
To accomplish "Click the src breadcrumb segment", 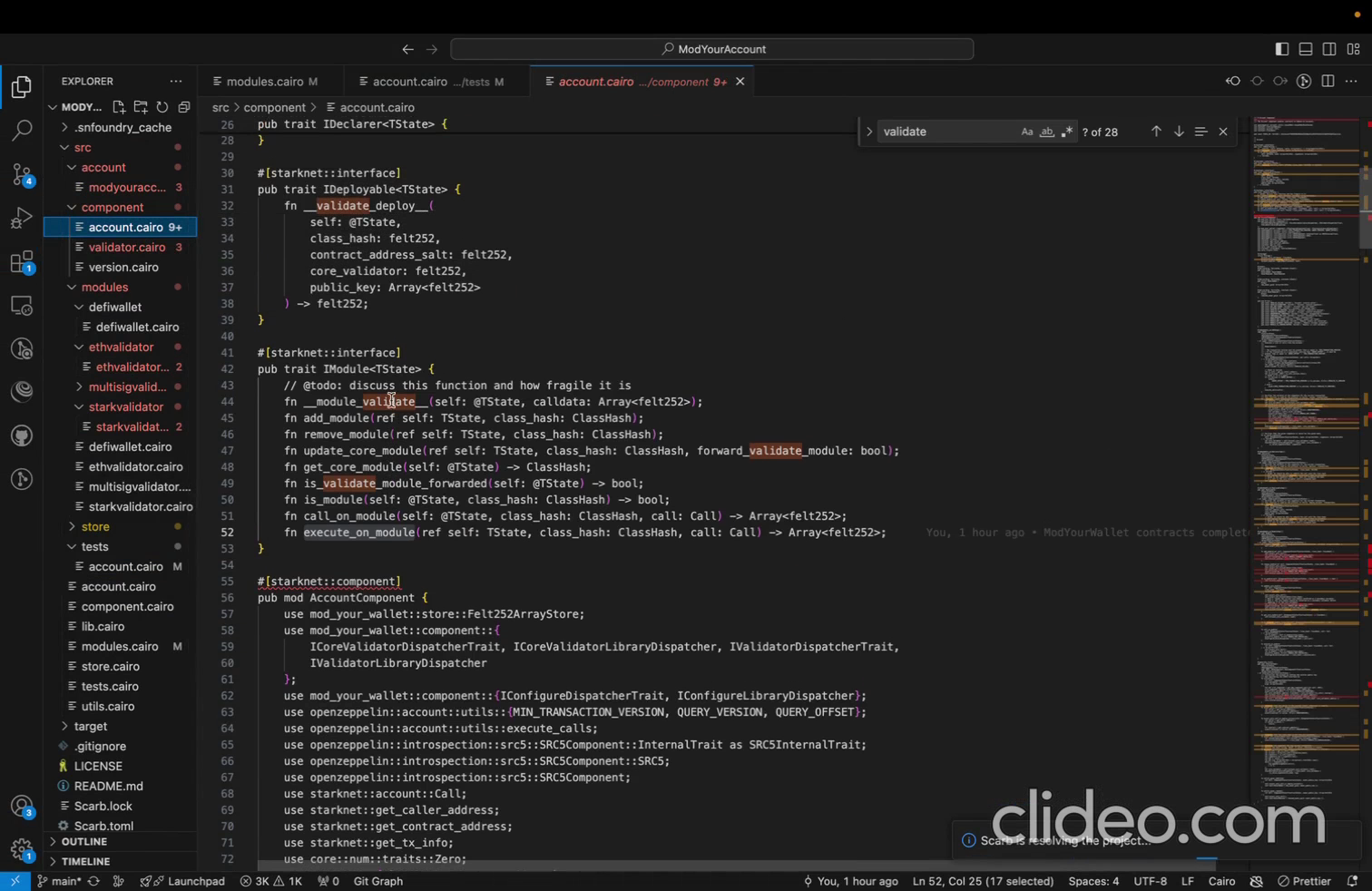I will tap(220, 107).
